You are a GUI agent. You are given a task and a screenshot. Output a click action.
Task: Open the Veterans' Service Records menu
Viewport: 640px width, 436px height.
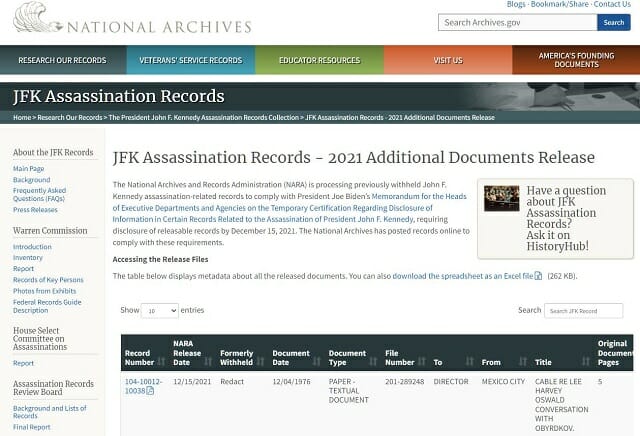[x=191, y=60]
